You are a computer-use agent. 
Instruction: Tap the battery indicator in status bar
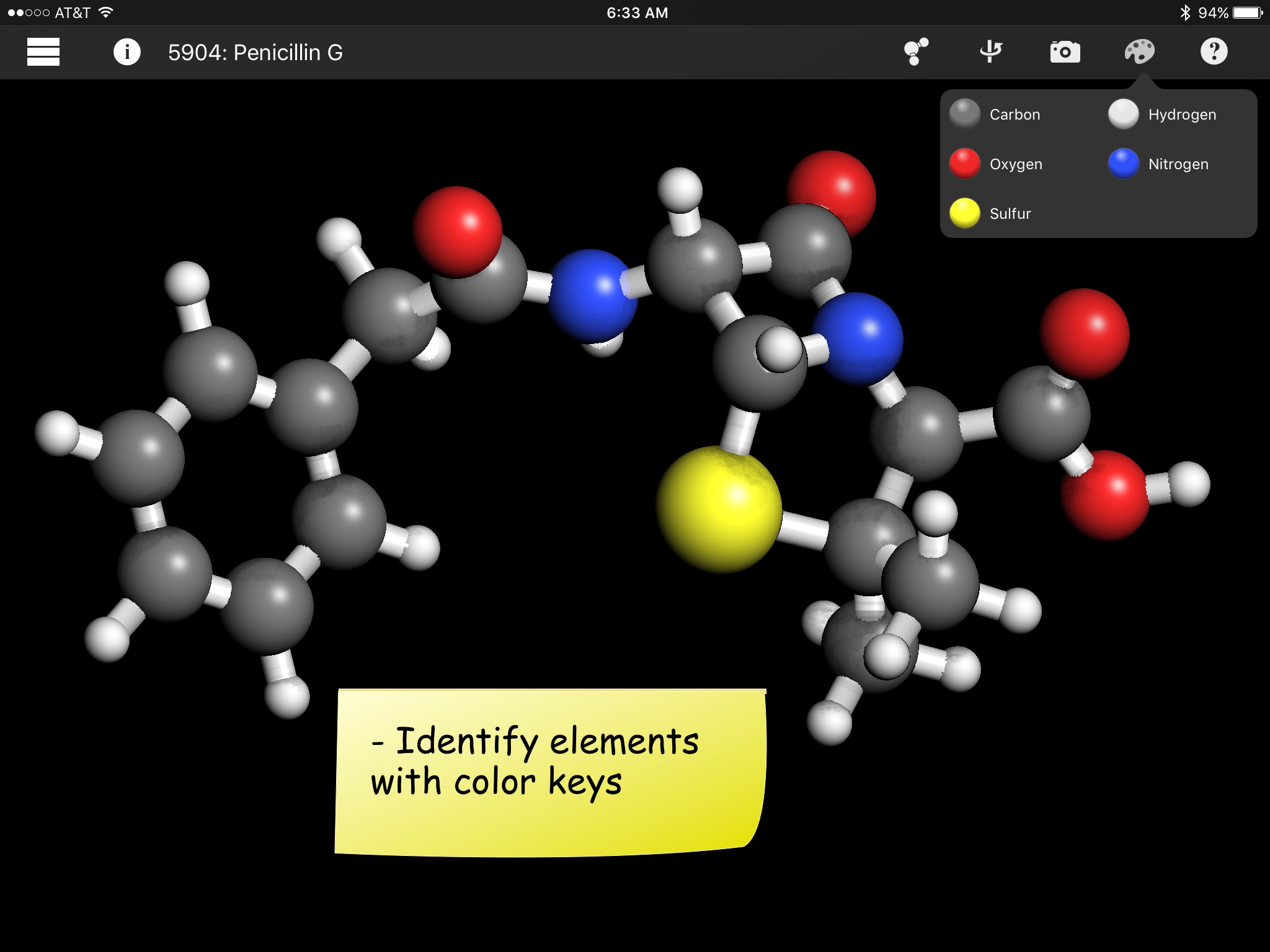coord(1248,13)
